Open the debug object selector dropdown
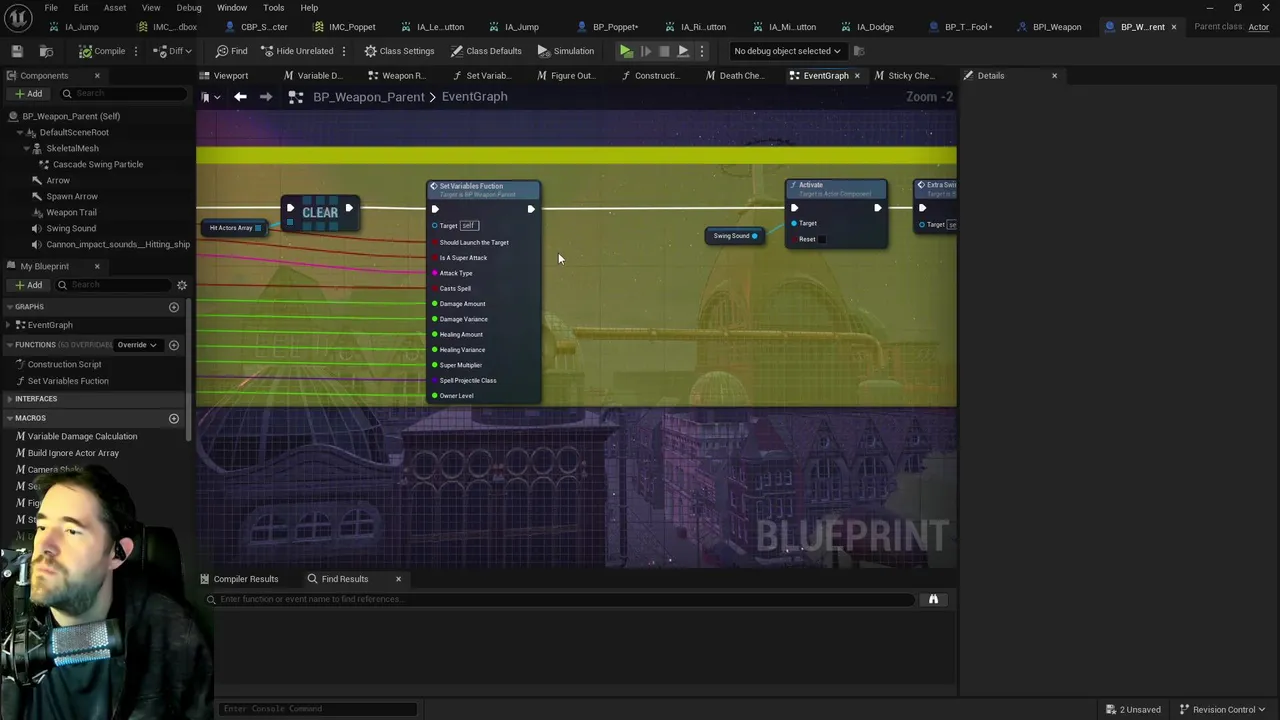The height and width of the screenshot is (720, 1280). [787, 51]
